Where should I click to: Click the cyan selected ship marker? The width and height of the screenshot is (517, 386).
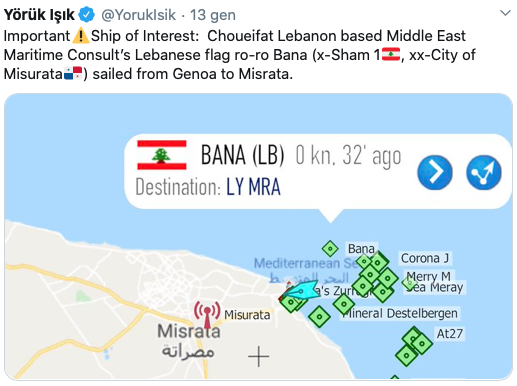(302, 290)
